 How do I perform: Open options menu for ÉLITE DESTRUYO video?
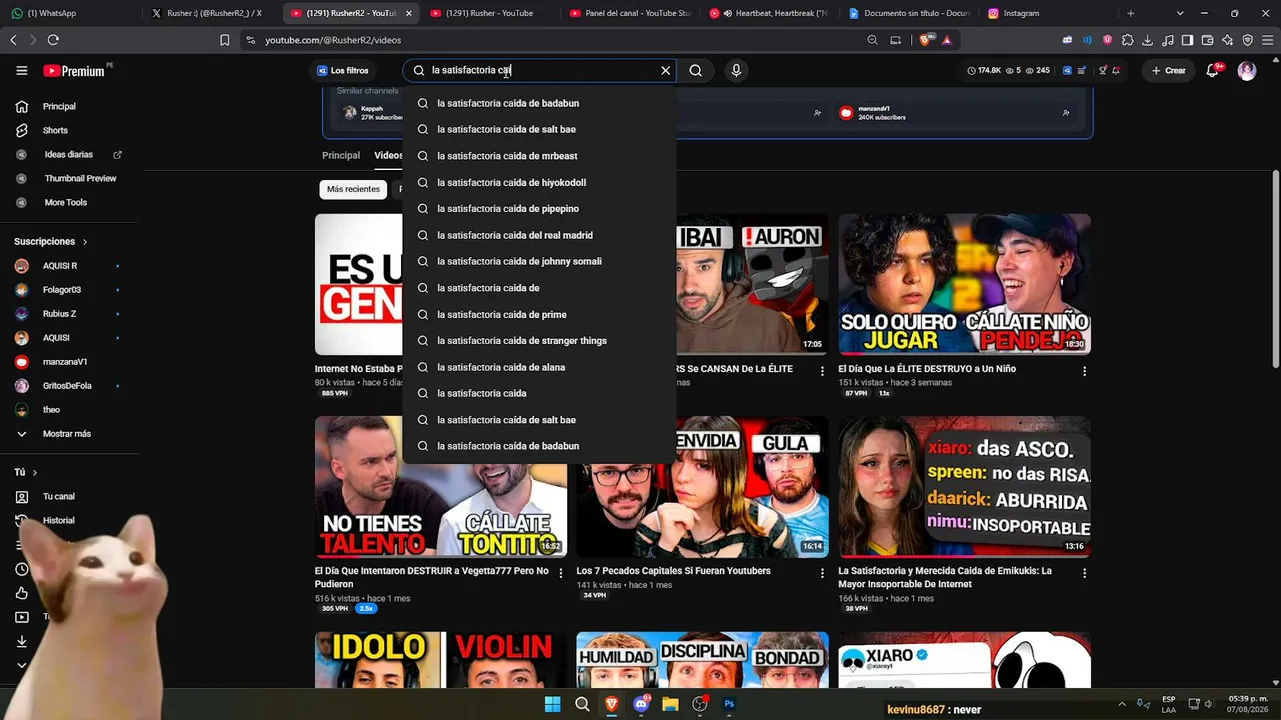(x=1084, y=371)
